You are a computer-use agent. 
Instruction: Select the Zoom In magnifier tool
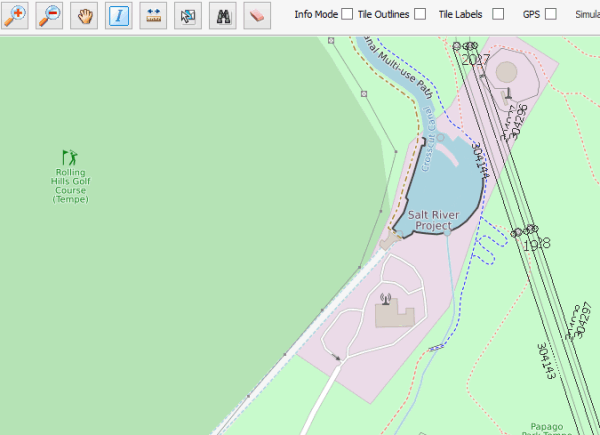point(13,15)
